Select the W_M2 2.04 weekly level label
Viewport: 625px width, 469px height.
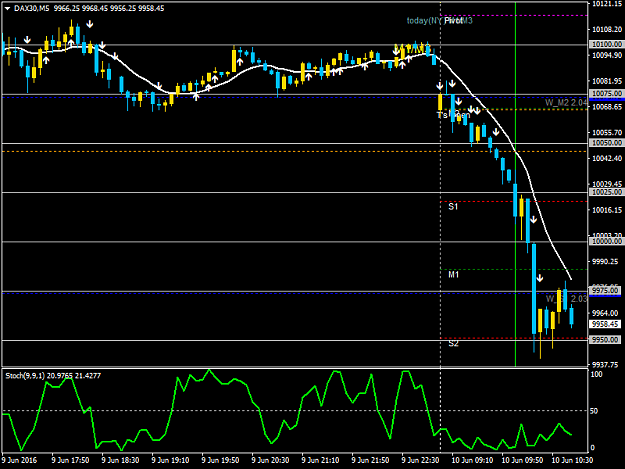(x=566, y=103)
